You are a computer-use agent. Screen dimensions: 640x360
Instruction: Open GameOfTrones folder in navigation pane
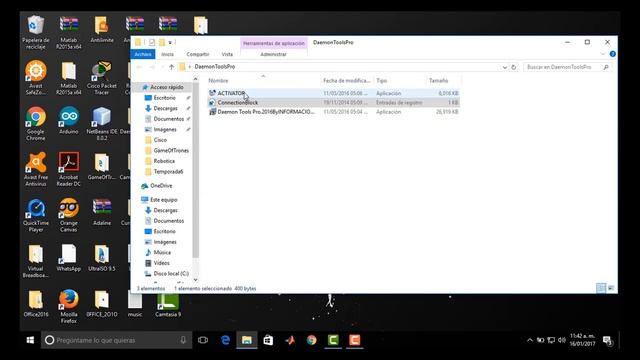[x=171, y=151]
